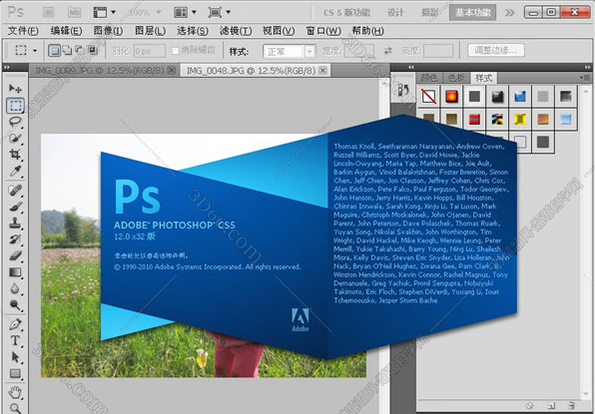Select the History Brush tool

point(15,239)
